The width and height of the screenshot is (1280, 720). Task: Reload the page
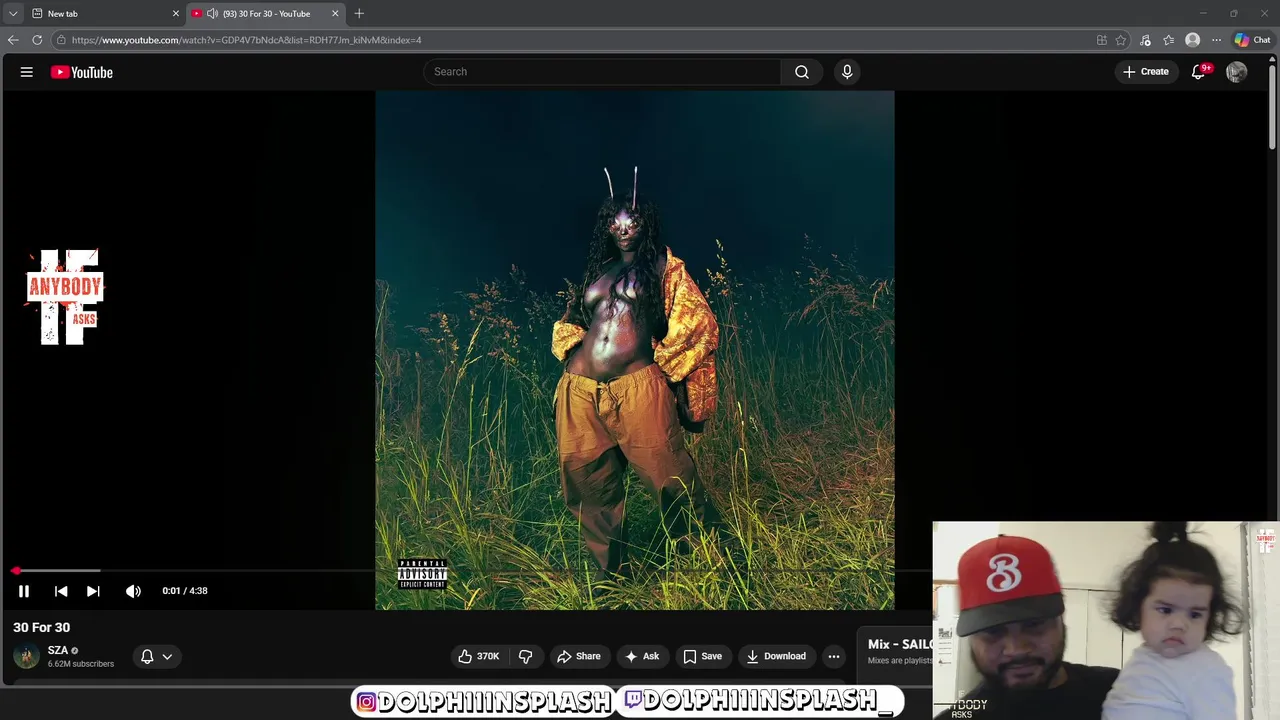pyautogui.click(x=37, y=40)
